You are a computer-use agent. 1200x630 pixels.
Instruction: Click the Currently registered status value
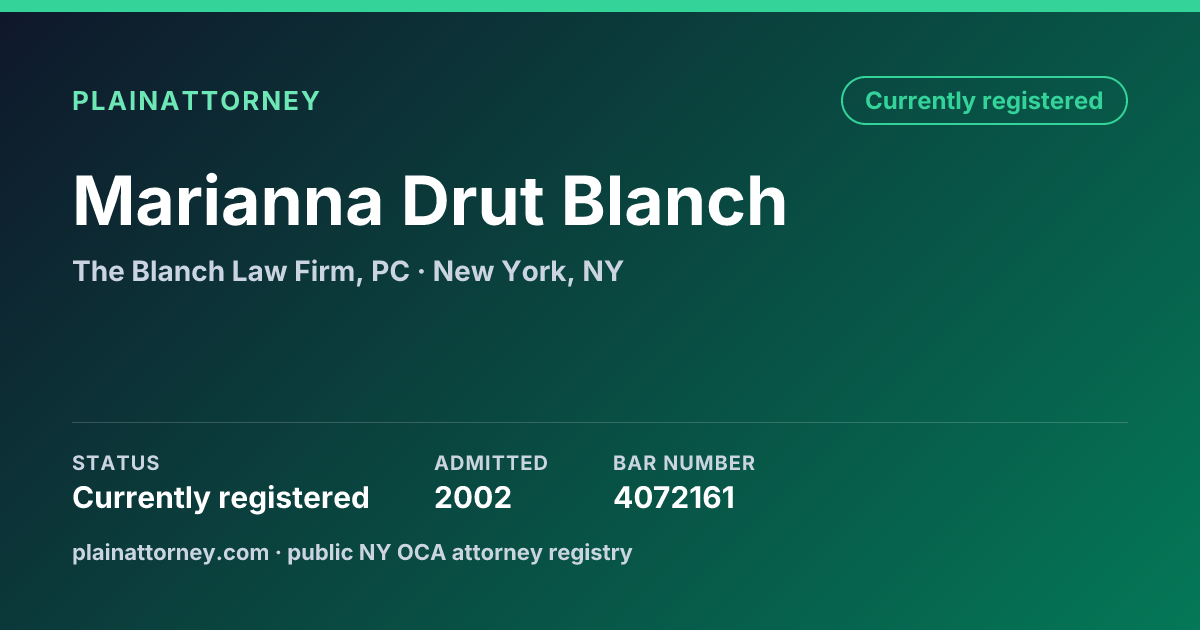[x=221, y=498]
